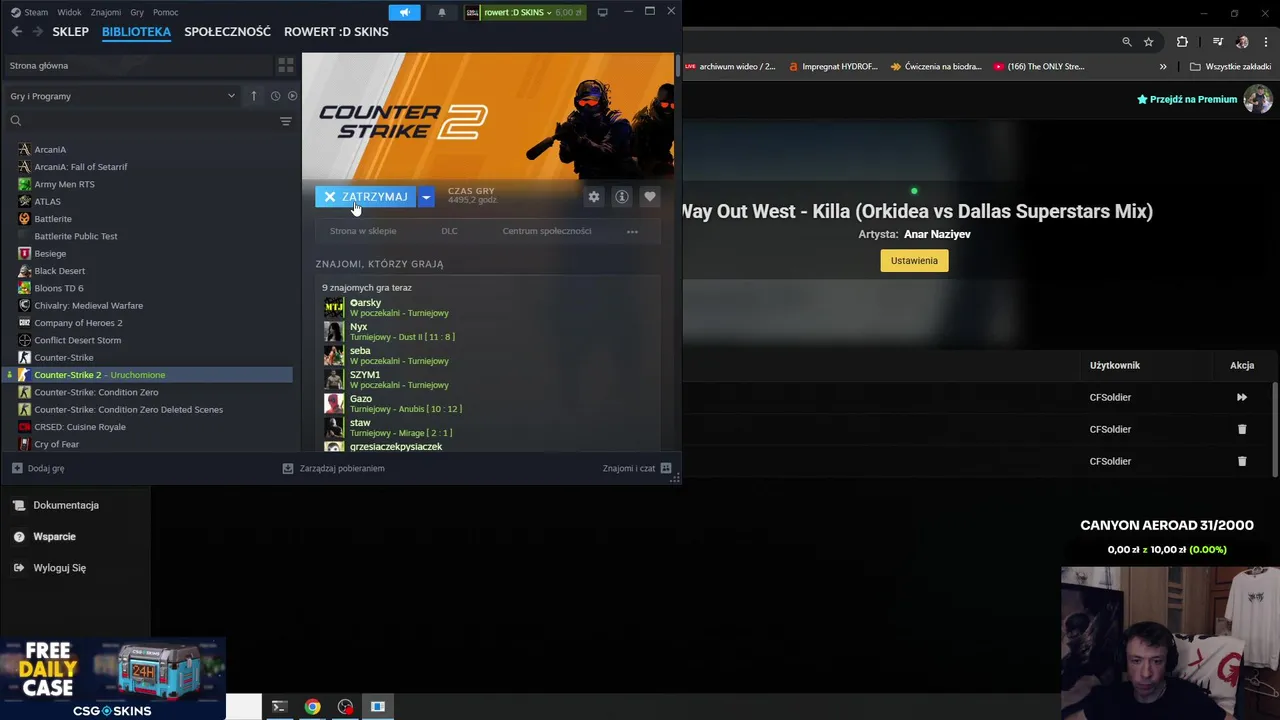The height and width of the screenshot is (720, 1280).
Task: Switch to SKLEP tab
Action: 70,32
